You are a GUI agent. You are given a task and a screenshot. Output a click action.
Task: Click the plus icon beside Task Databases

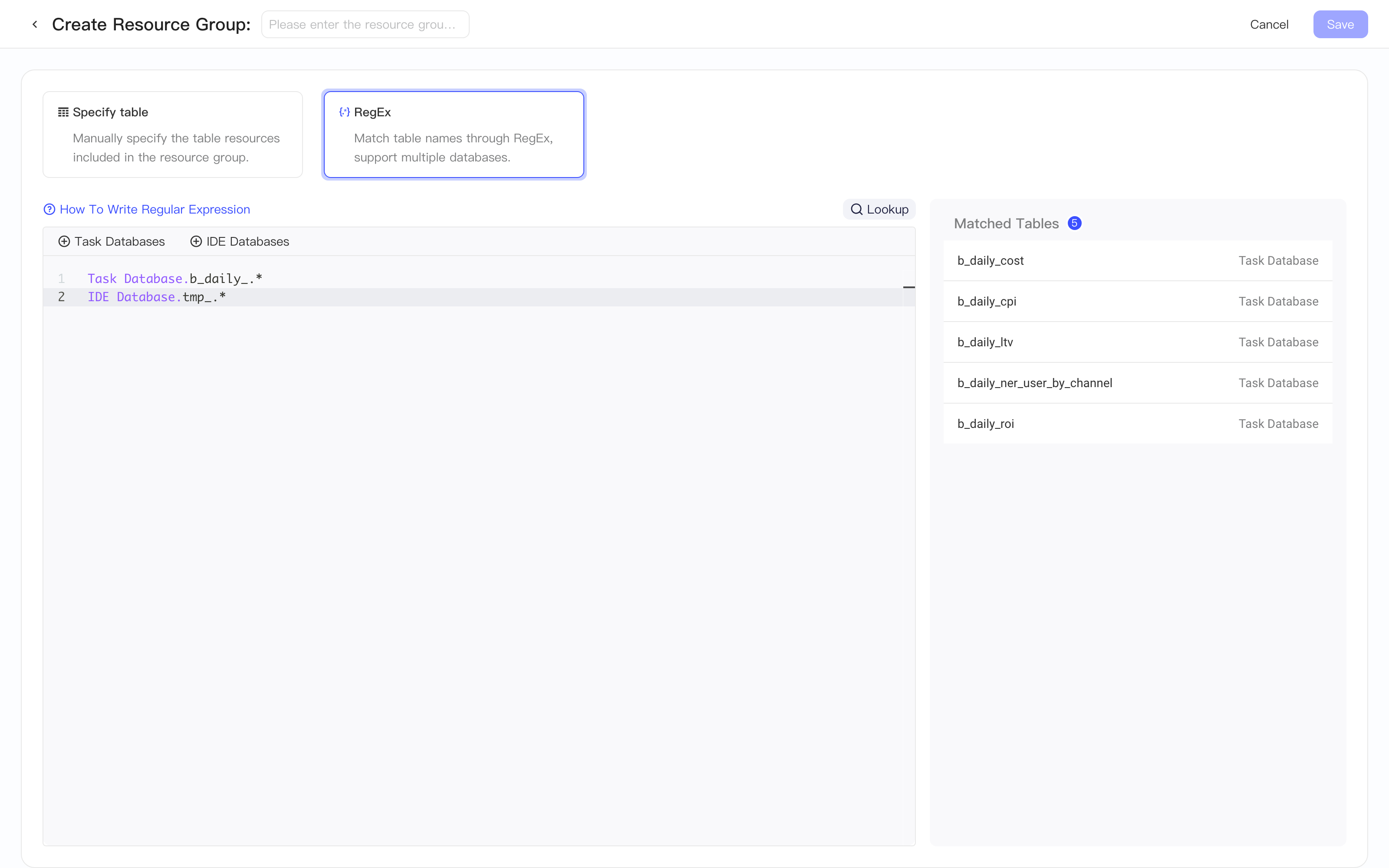click(64, 242)
